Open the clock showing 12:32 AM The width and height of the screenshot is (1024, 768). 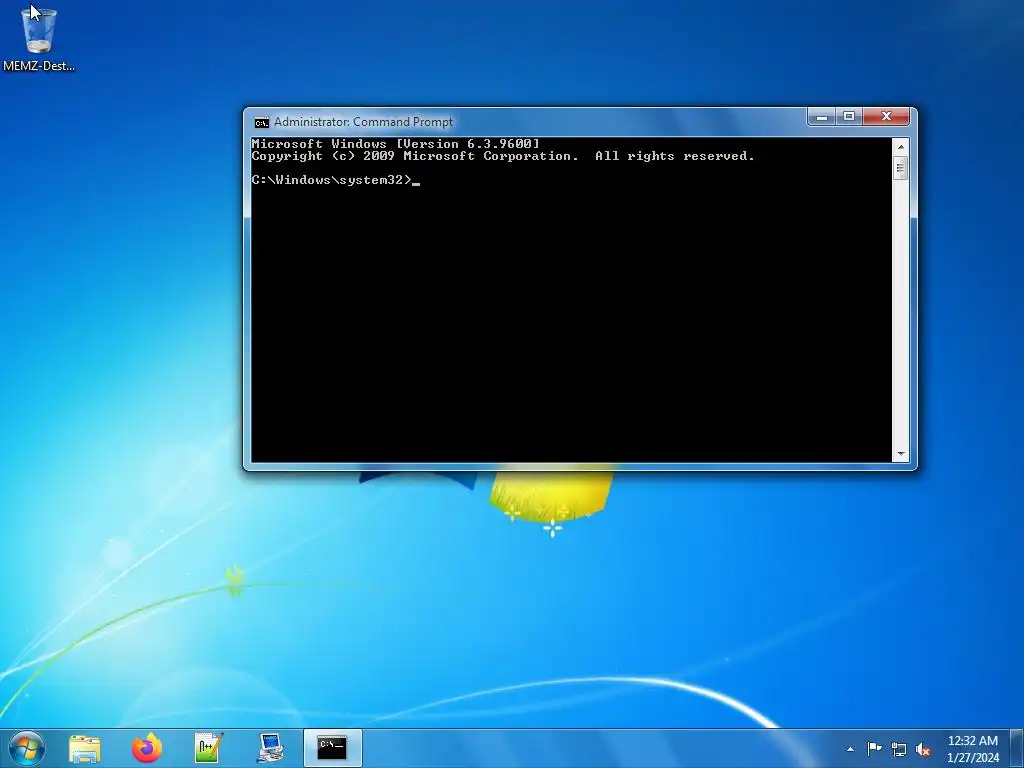[x=972, y=749]
